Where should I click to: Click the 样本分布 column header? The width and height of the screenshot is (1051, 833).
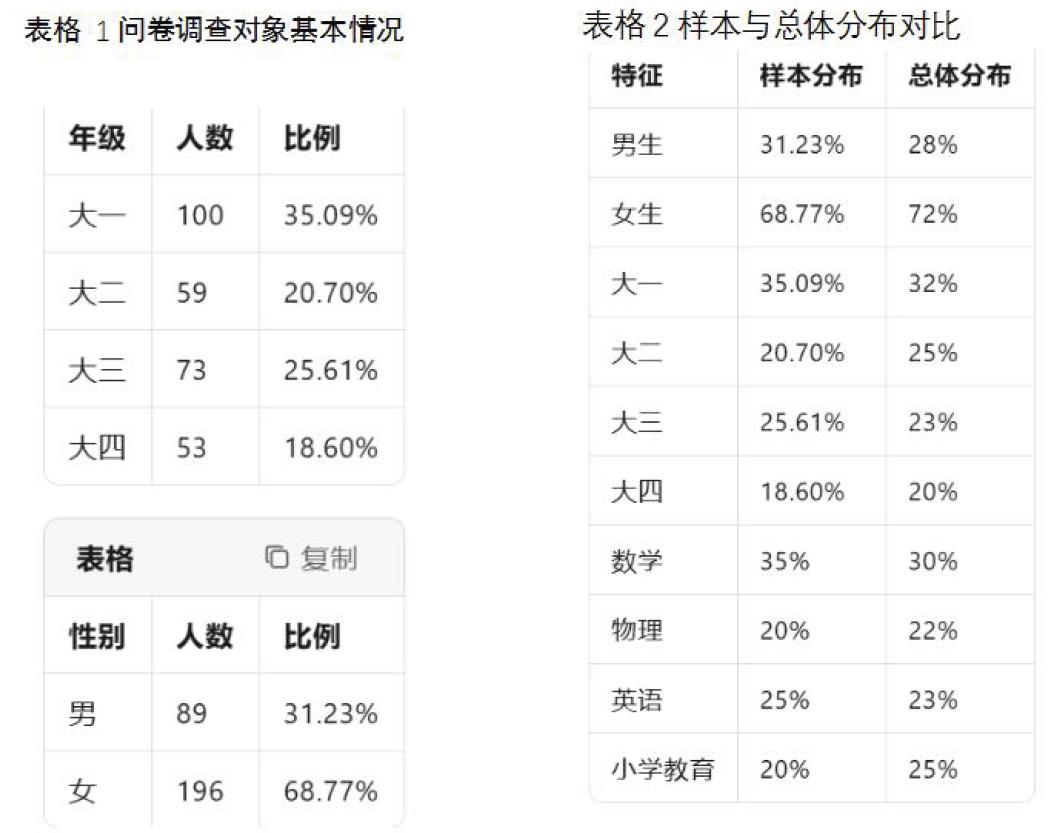coord(810,76)
